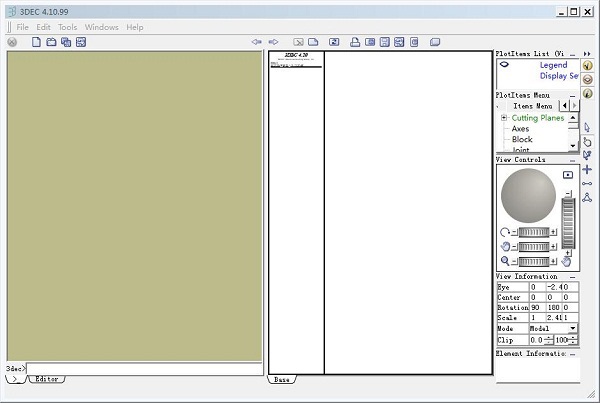600x403 pixels.
Task: Select Axes in the Items Menu
Action: coord(520,129)
